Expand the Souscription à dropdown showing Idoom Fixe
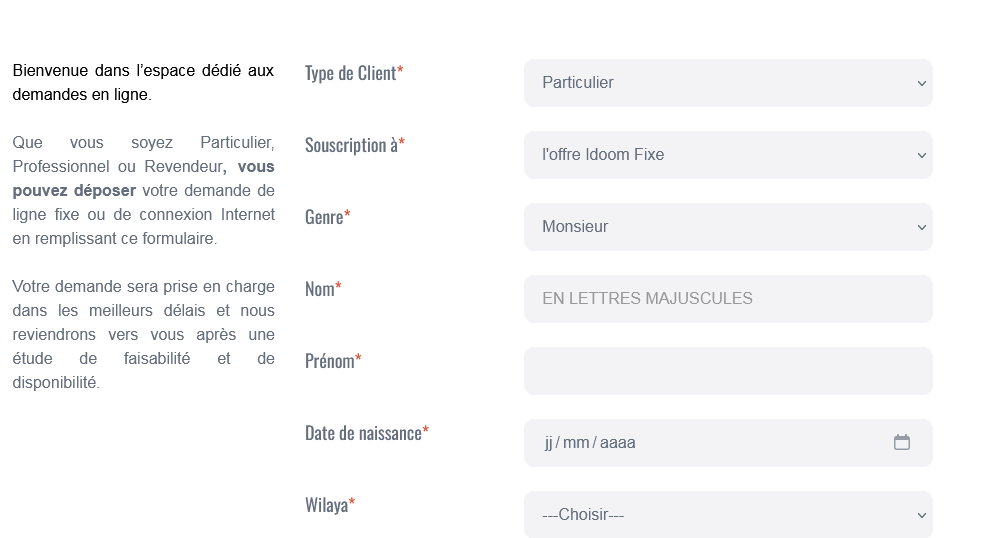 (x=727, y=155)
